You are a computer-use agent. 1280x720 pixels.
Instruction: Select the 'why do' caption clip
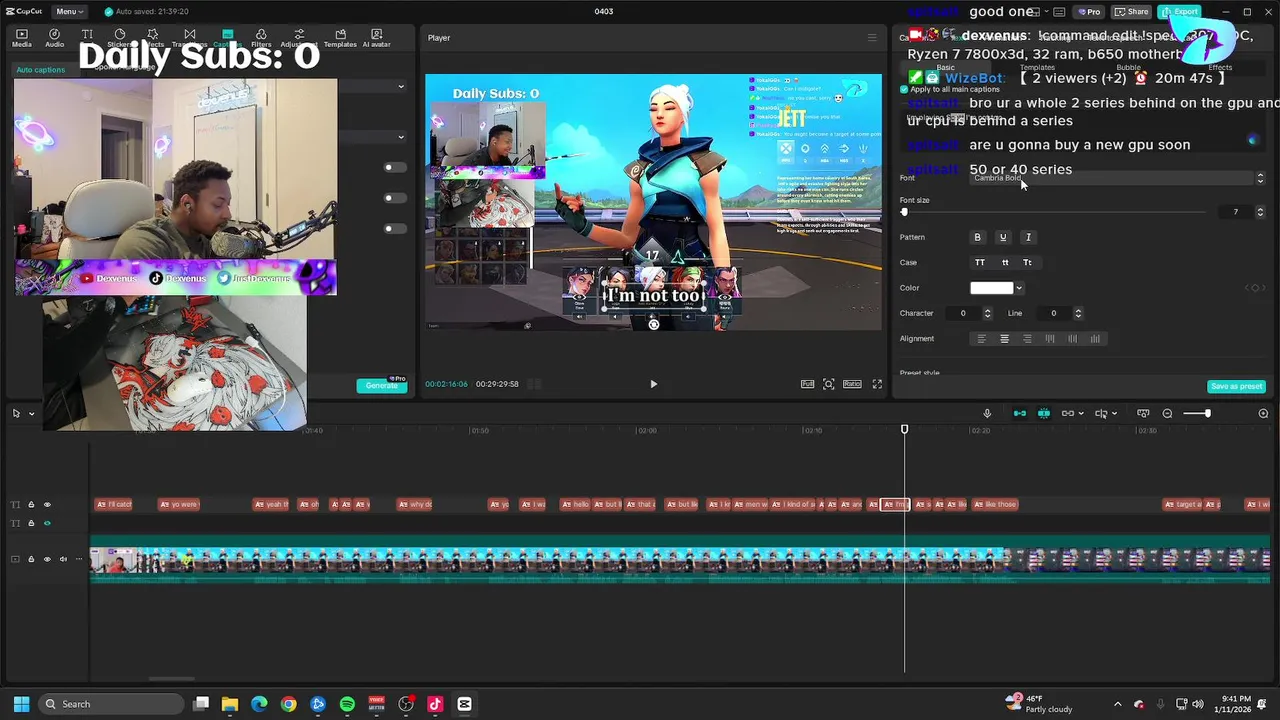click(415, 504)
